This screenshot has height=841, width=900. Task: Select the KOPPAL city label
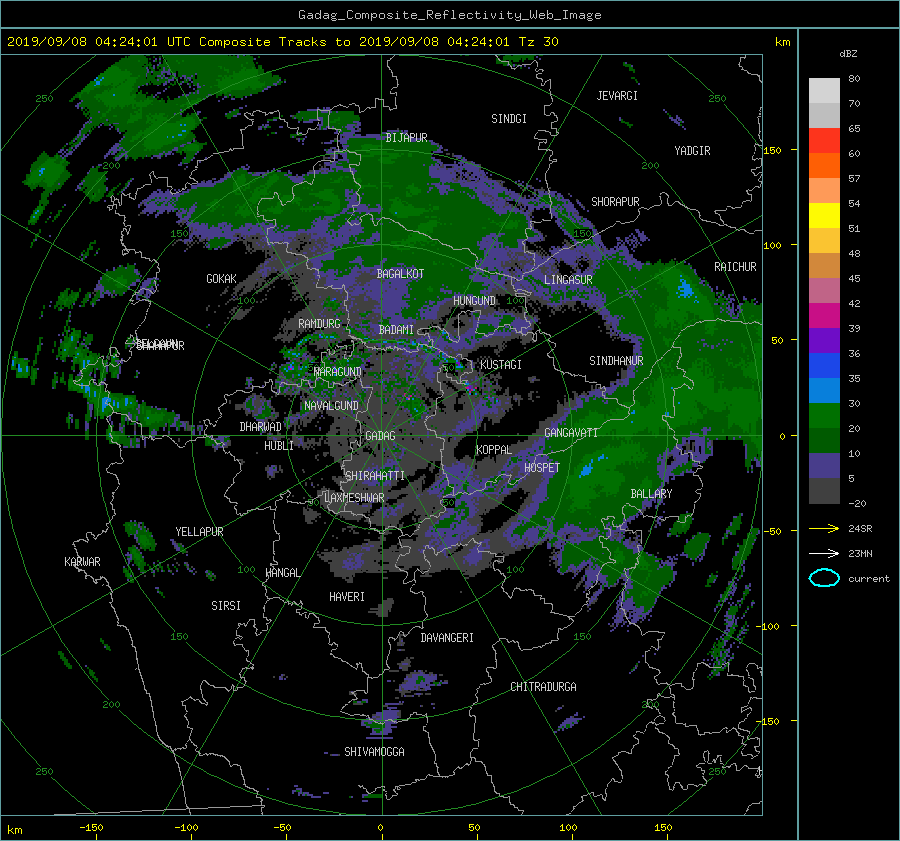click(494, 450)
